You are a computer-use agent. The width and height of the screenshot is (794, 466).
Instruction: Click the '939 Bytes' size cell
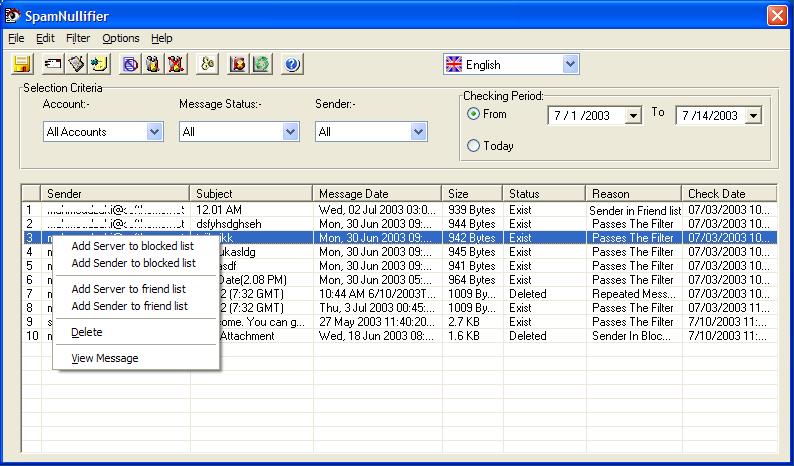tap(472, 210)
